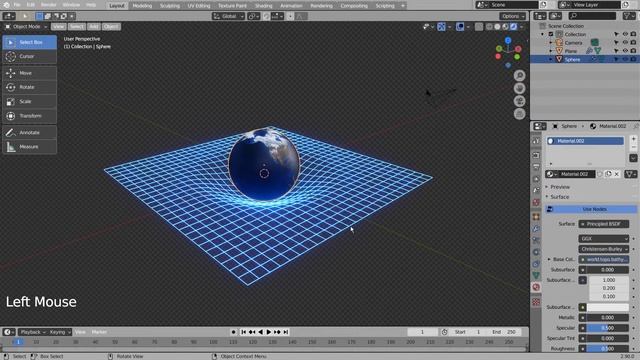Hide Collection in viewport with eye
The width and height of the screenshot is (640, 360).
(625, 34)
